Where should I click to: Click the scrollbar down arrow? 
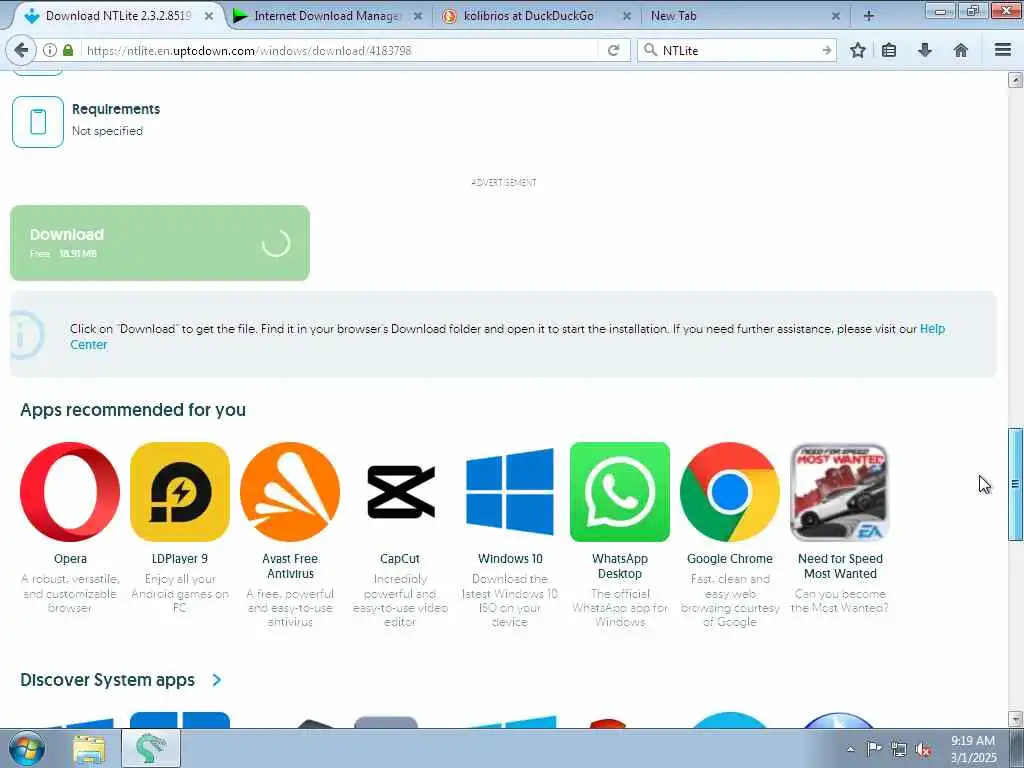[x=1015, y=719]
